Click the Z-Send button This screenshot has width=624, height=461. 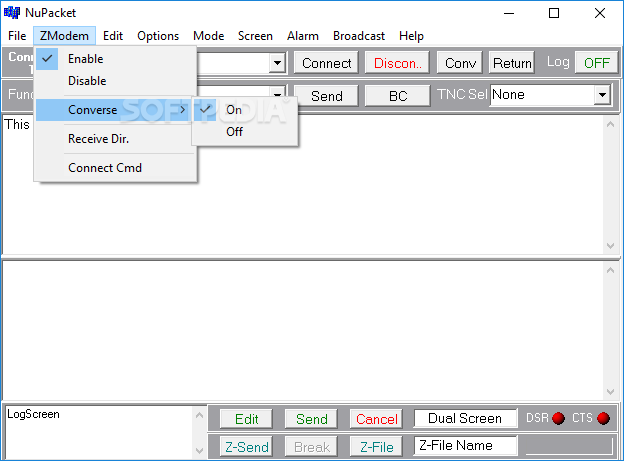click(x=246, y=447)
